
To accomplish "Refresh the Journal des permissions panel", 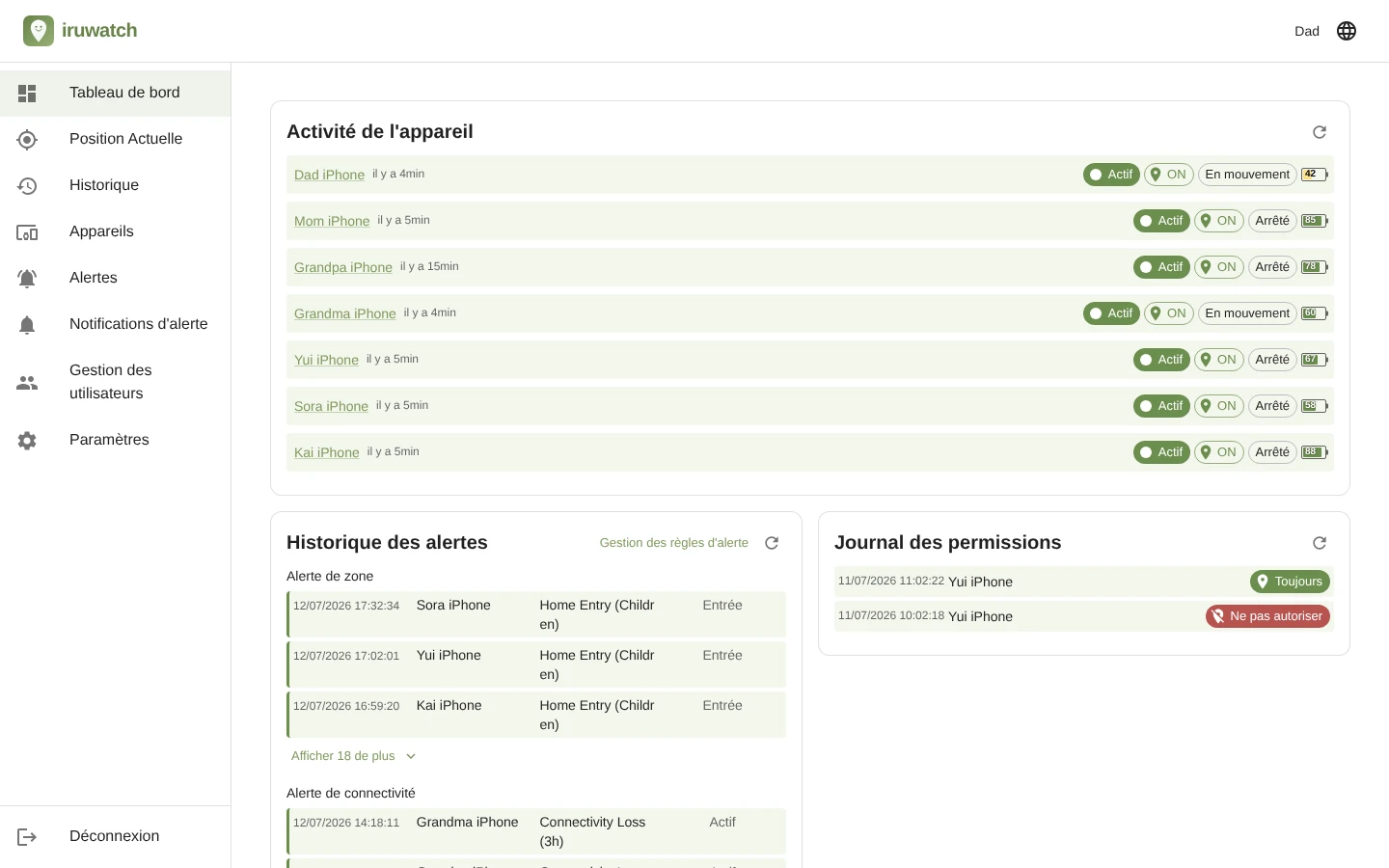I will (x=1320, y=543).
